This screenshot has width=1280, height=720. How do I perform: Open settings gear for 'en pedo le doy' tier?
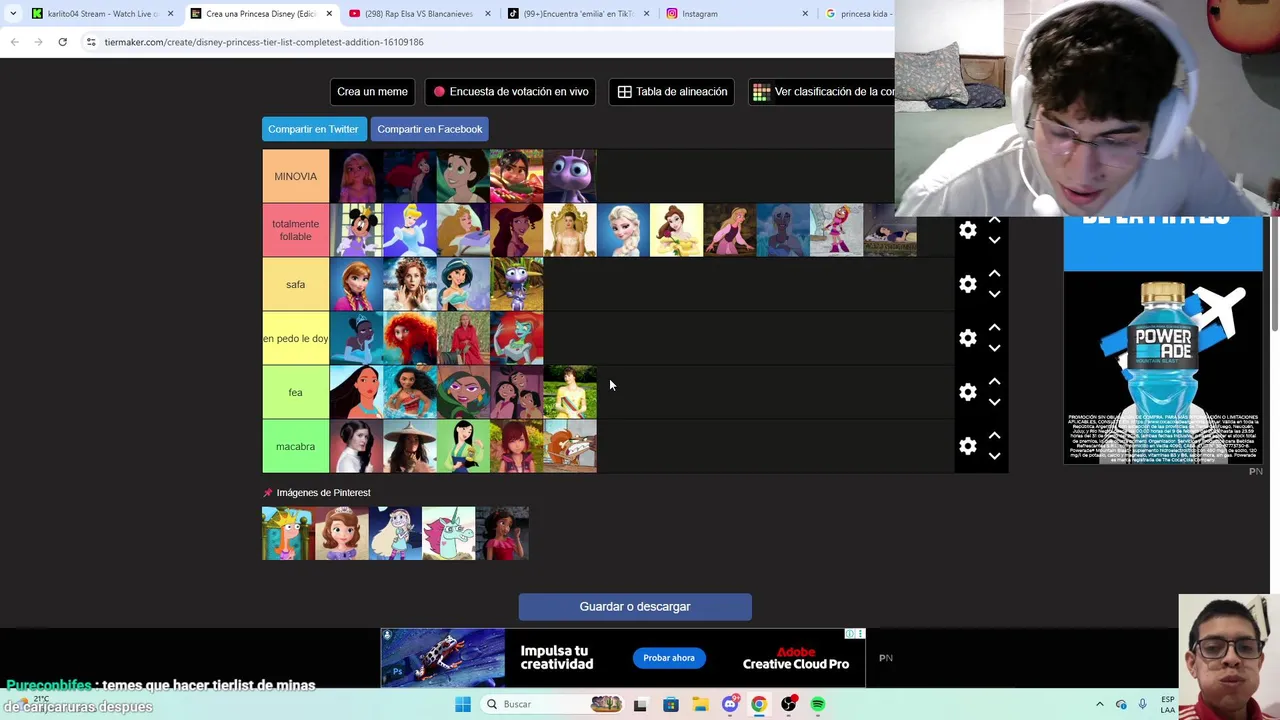tap(967, 338)
